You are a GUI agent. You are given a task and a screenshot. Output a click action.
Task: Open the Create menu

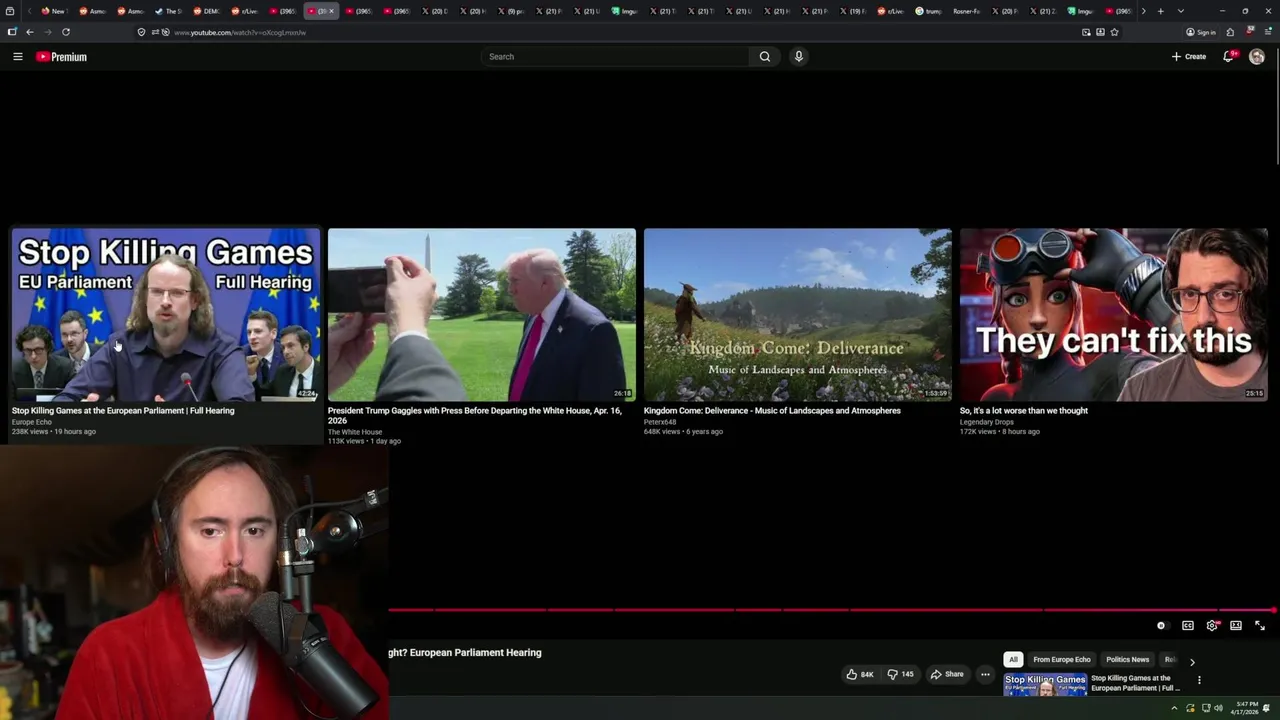coord(1189,57)
